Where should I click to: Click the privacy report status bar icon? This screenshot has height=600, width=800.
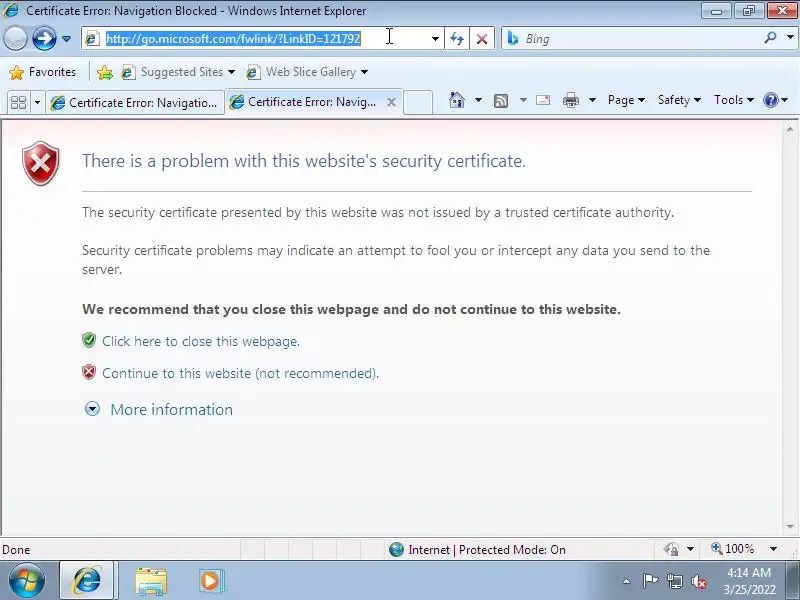(x=671, y=549)
